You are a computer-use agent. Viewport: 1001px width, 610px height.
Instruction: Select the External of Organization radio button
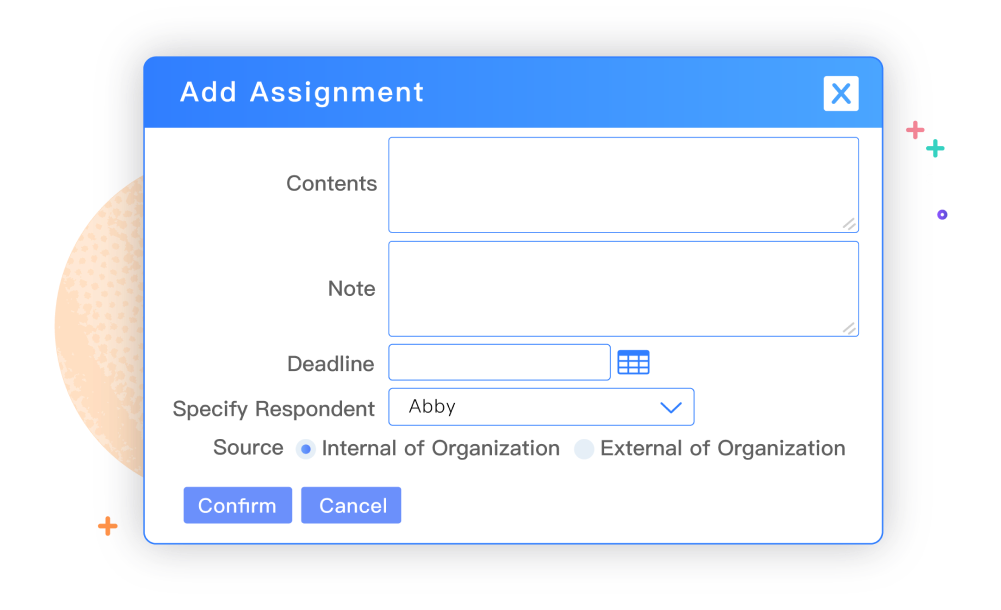coord(584,449)
